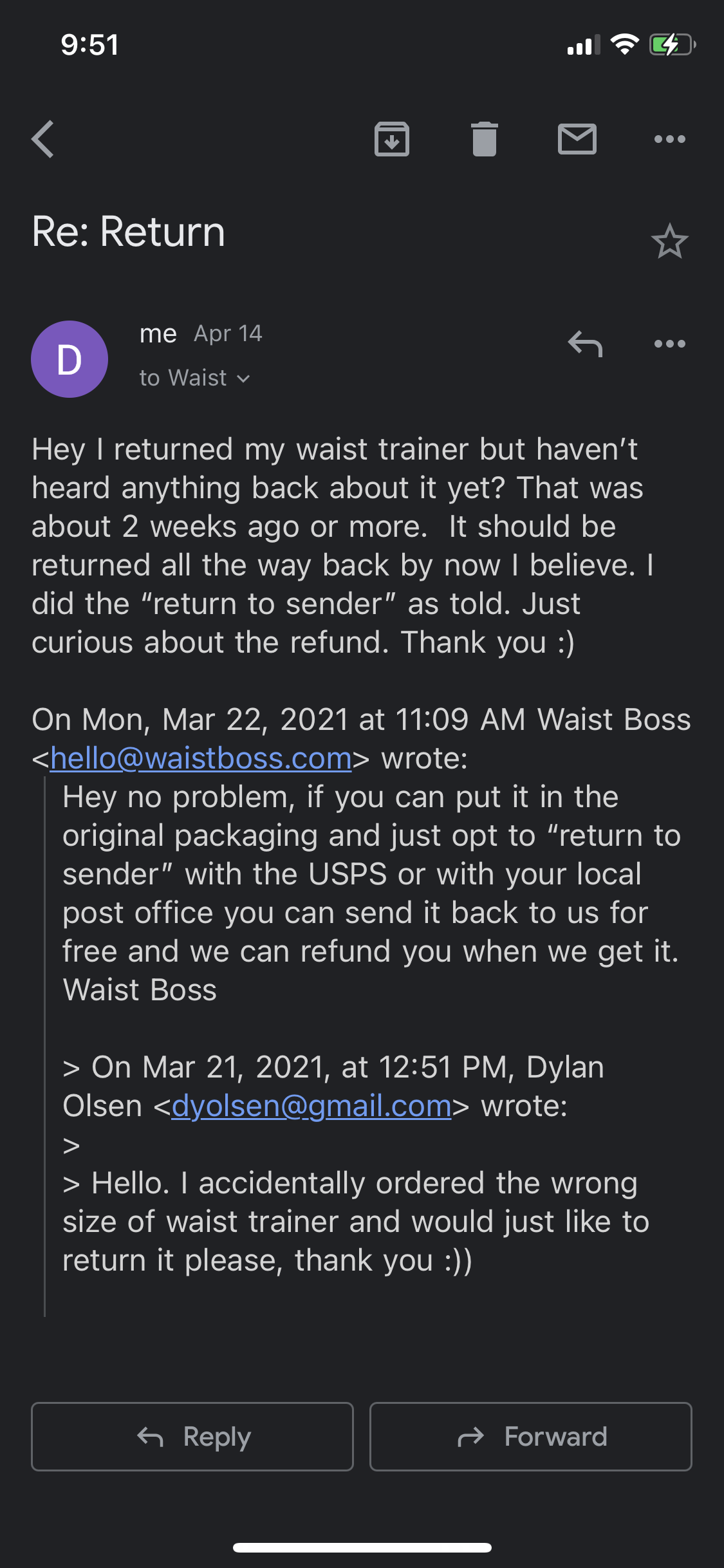Open message options three-dot menu beside reply

click(669, 344)
